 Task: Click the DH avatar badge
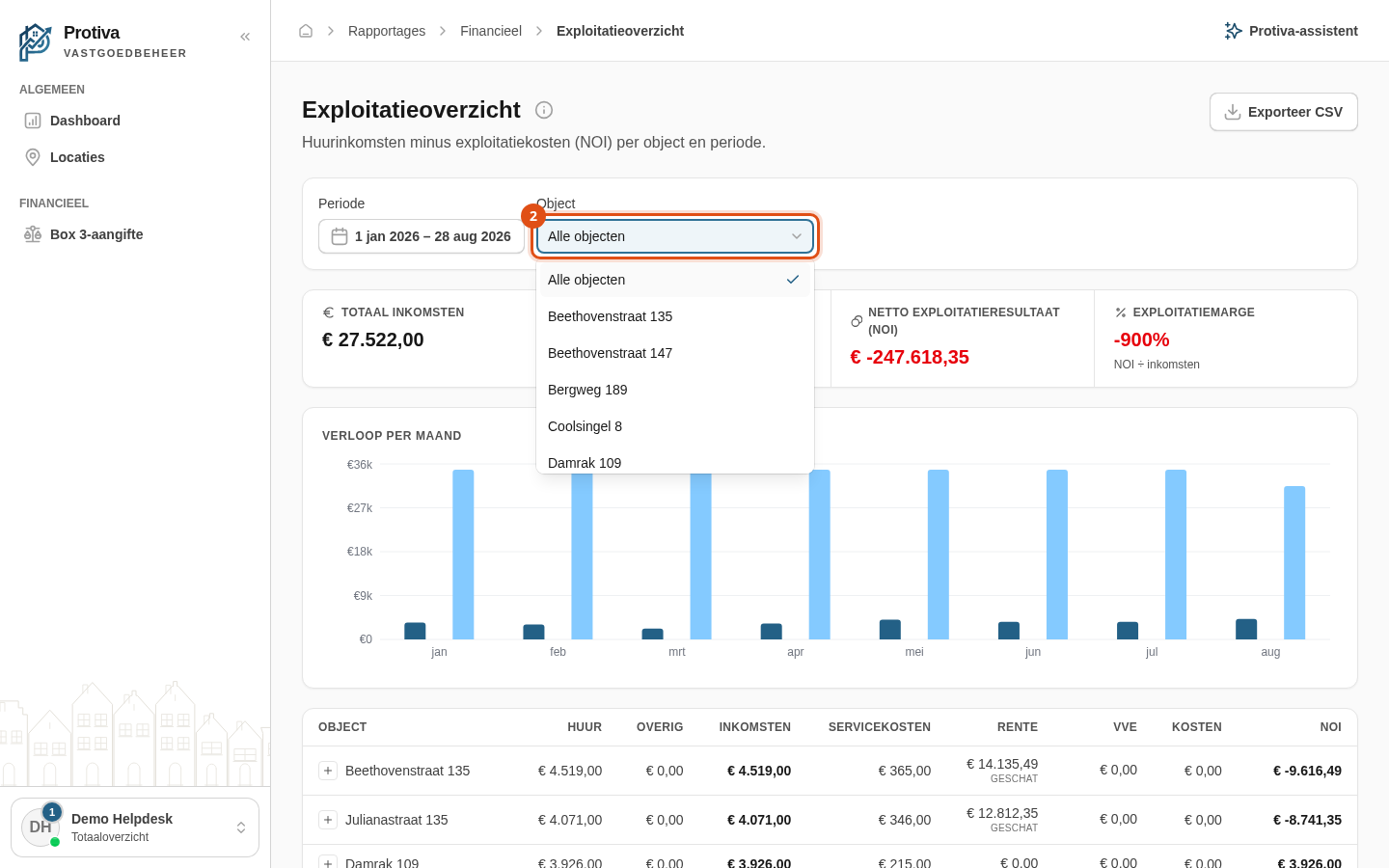coord(41,827)
